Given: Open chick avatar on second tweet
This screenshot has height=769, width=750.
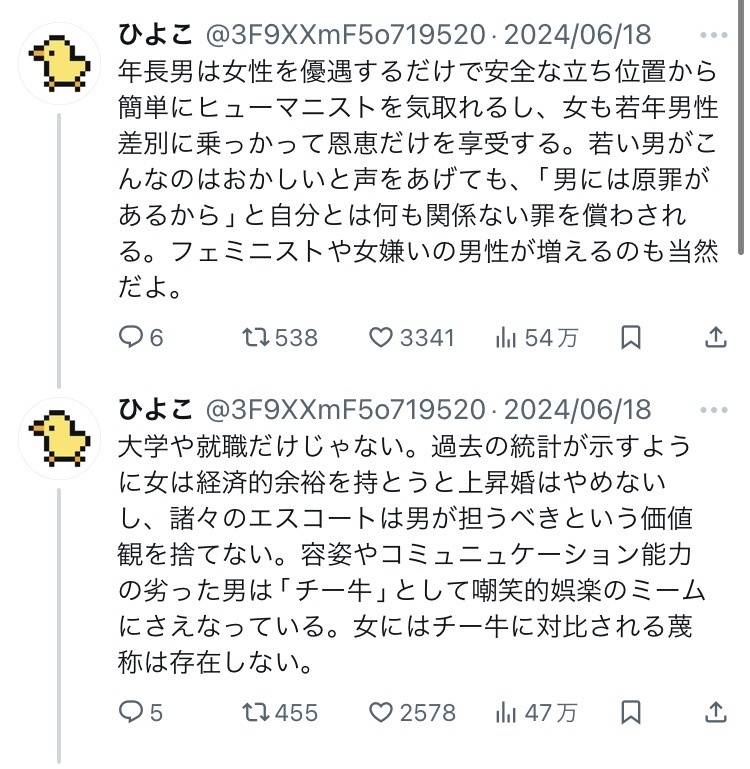Looking at the screenshot, I should coord(59,437).
